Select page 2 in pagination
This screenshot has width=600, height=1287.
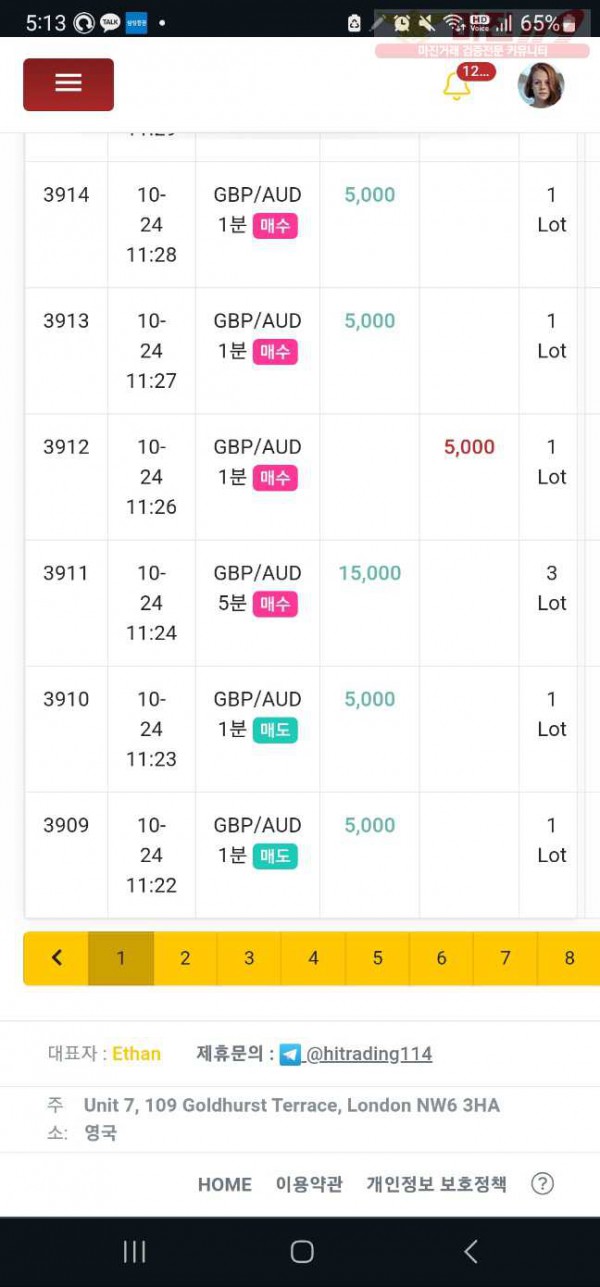(x=185, y=958)
